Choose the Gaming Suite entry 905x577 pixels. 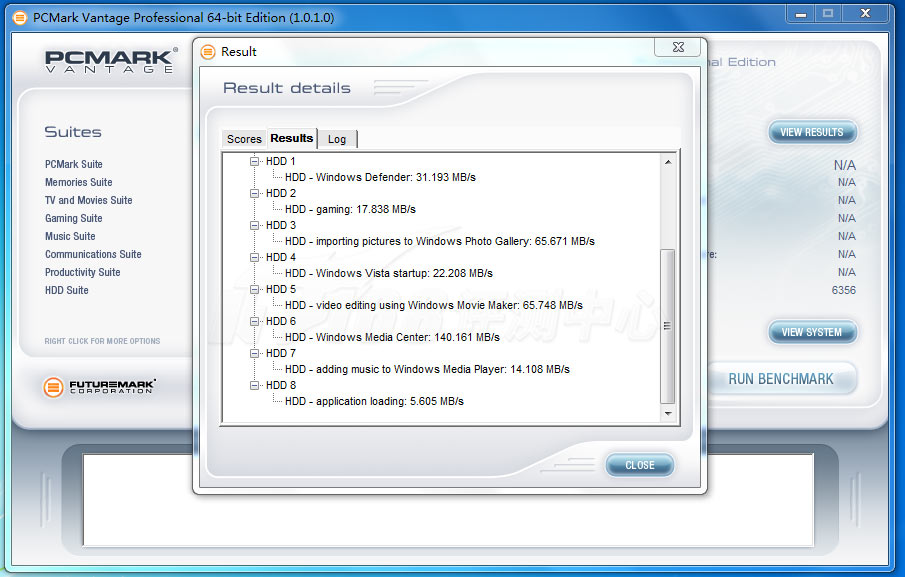coord(73,218)
